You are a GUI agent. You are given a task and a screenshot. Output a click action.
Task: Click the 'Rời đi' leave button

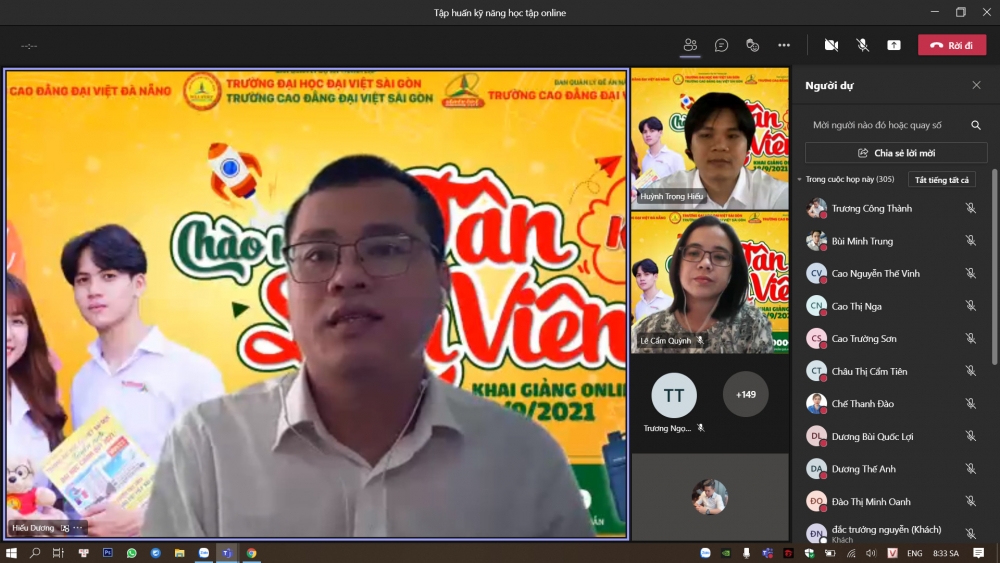point(951,45)
